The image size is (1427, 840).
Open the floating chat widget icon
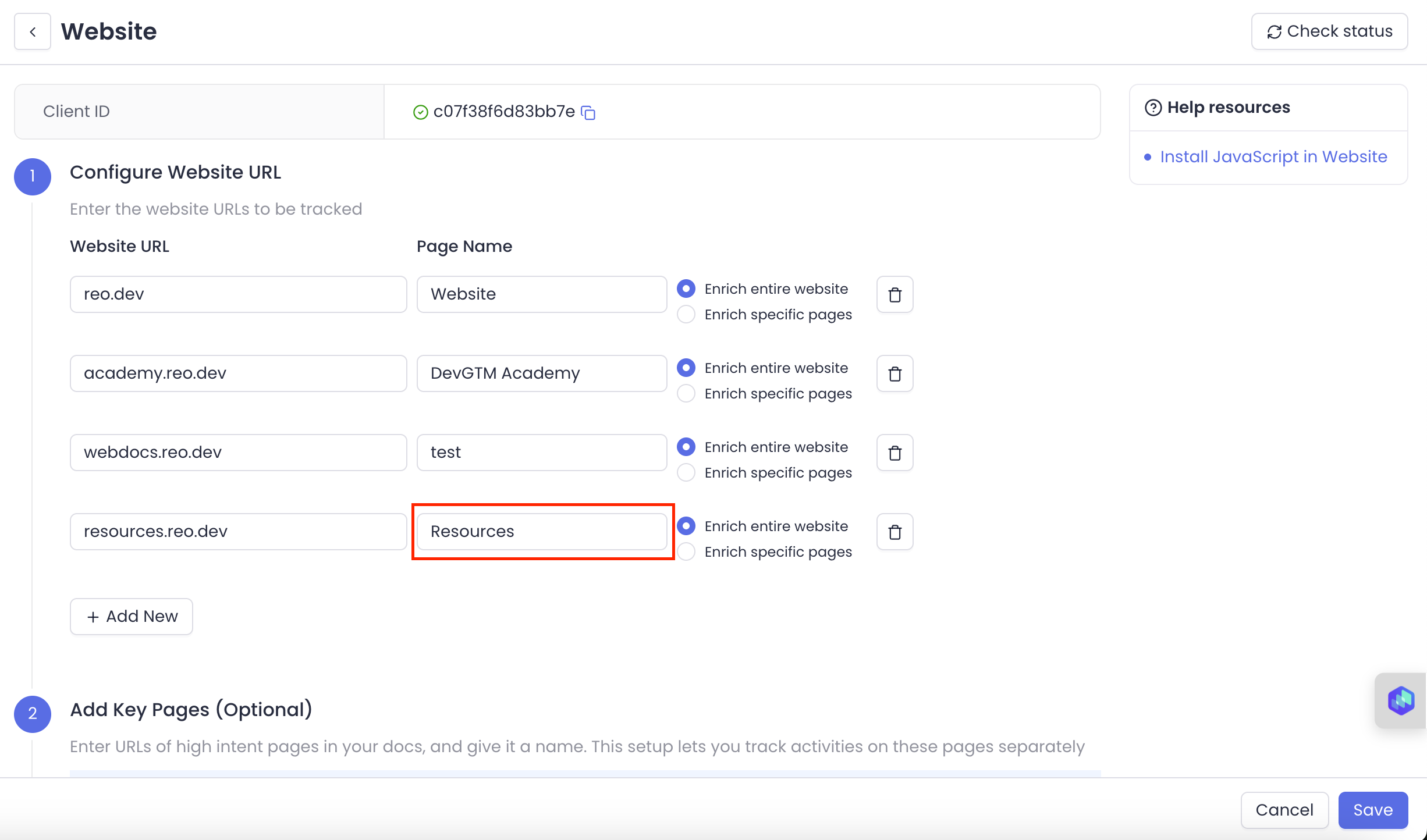1401,700
